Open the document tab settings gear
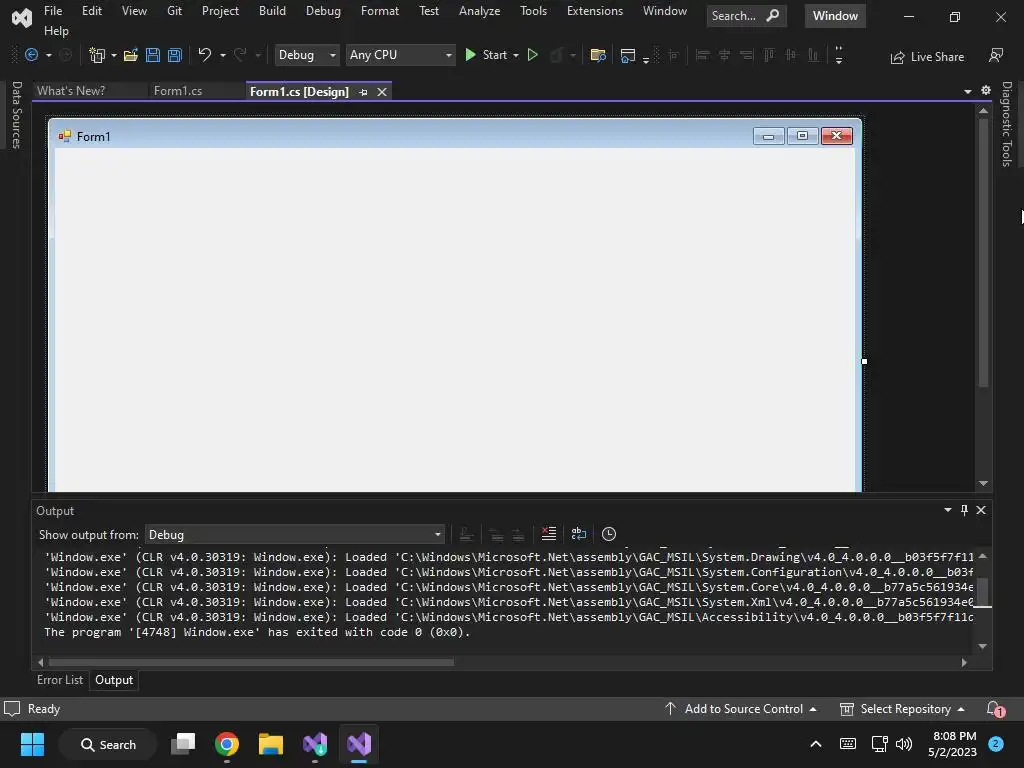The width and height of the screenshot is (1024, 768). tap(986, 90)
